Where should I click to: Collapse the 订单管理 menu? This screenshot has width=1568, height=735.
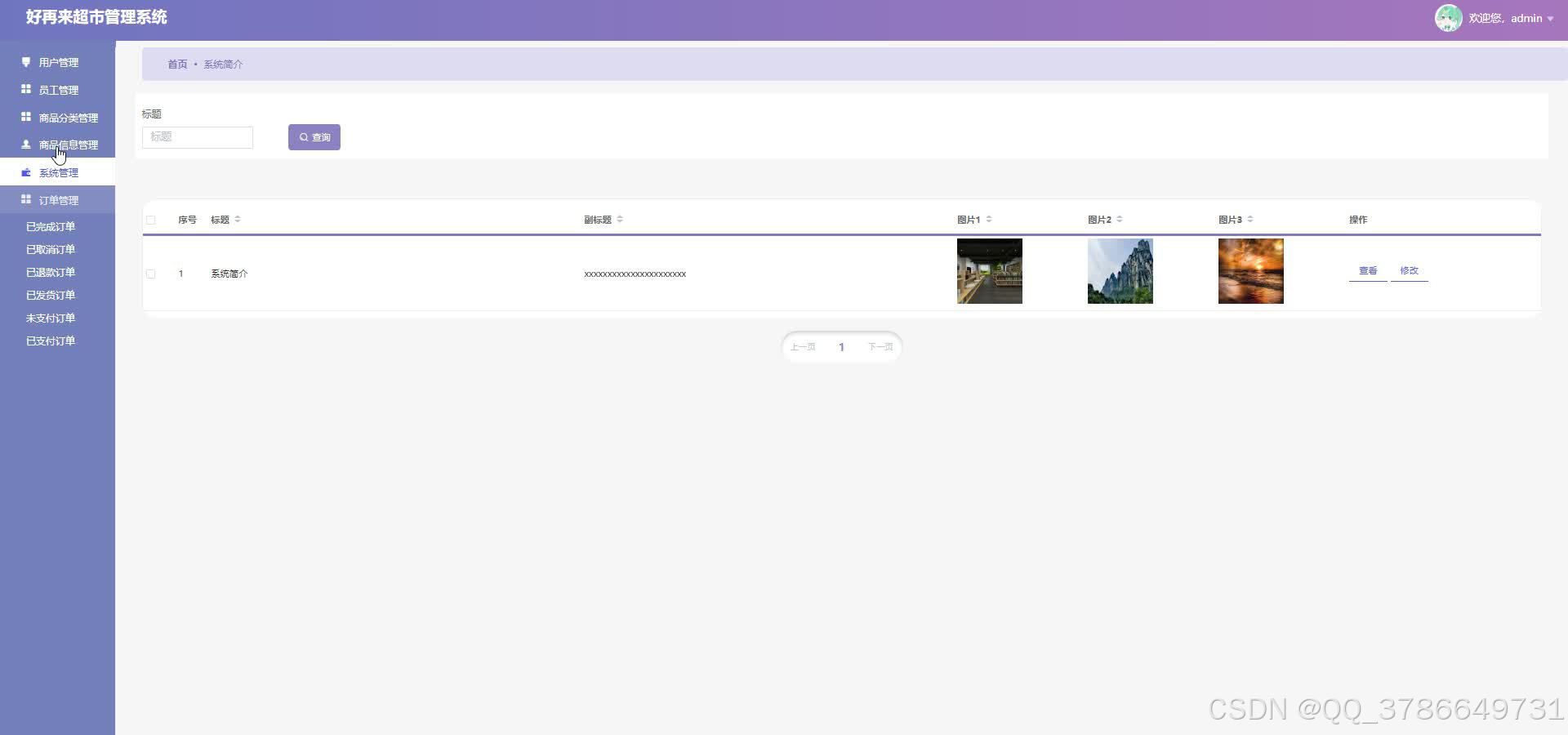point(57,200)
